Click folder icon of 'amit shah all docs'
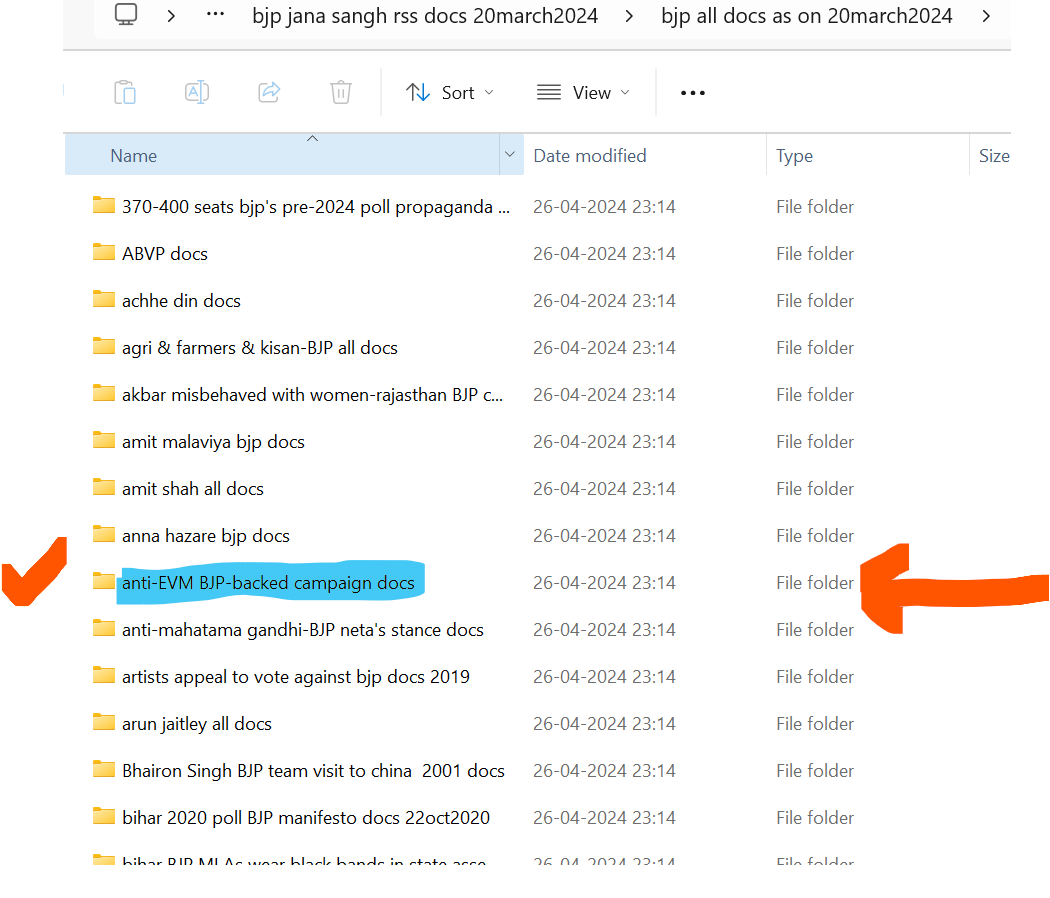 [x=104, y=487]
